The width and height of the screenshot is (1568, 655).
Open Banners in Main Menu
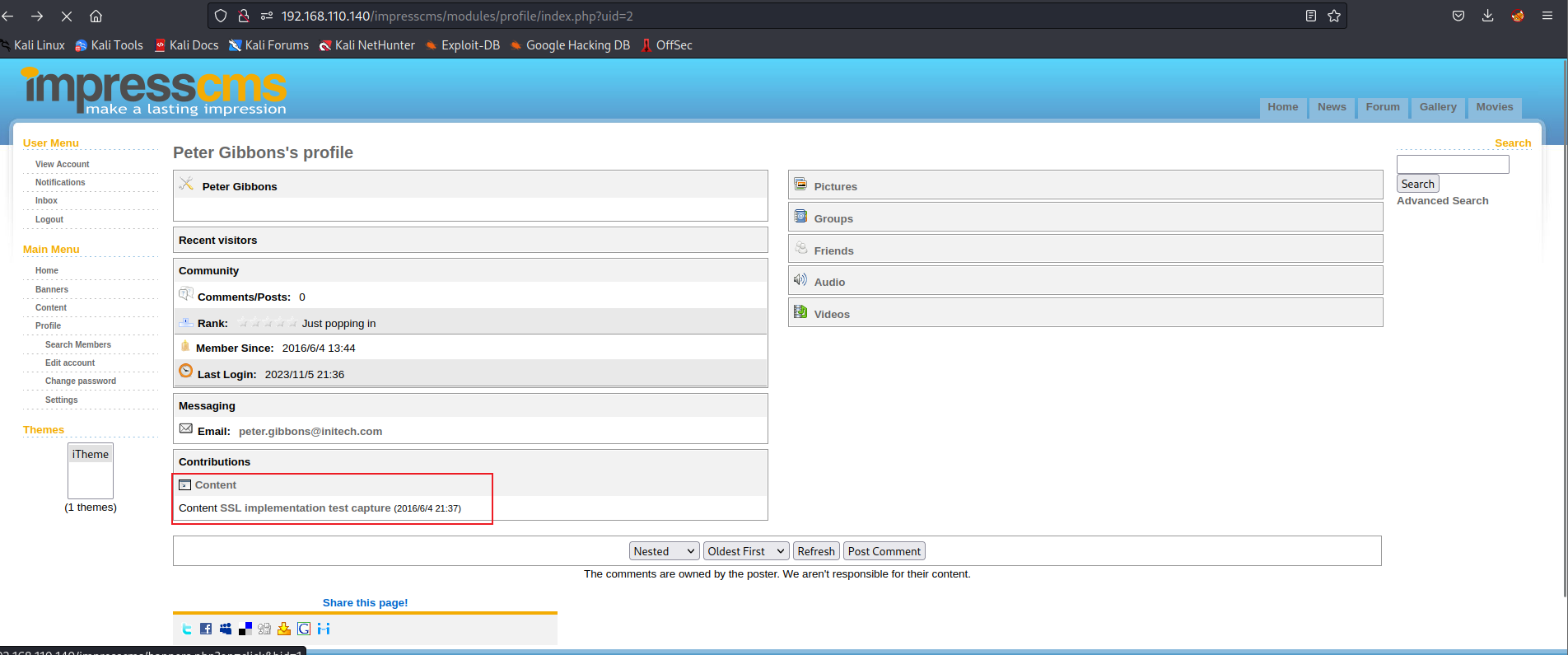click(52, 290)
